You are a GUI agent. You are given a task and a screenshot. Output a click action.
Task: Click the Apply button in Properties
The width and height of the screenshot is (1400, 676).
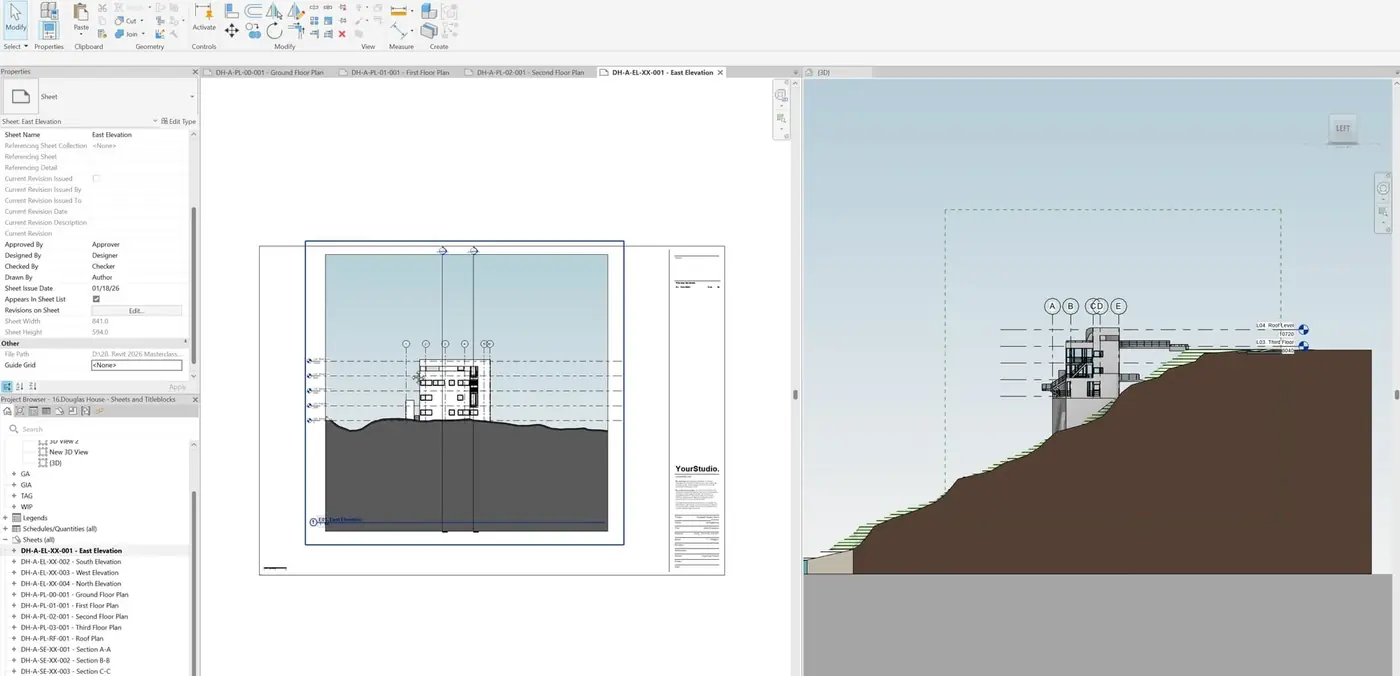(177, 387)
